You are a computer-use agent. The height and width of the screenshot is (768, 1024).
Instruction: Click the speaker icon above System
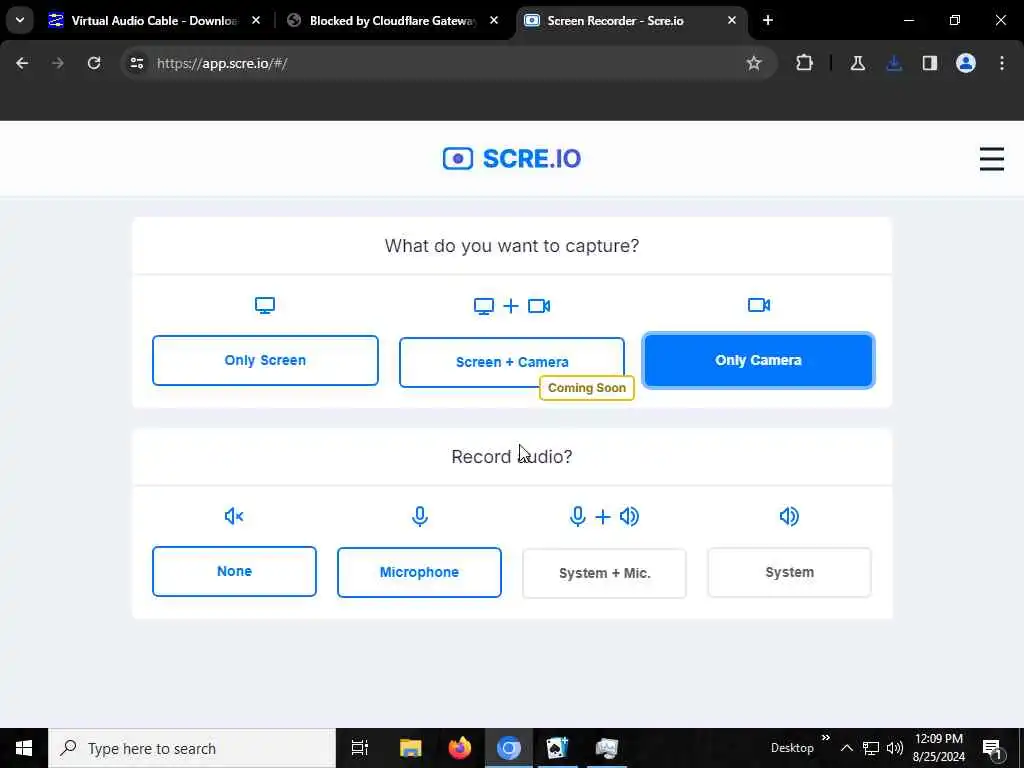coord(789,517)
